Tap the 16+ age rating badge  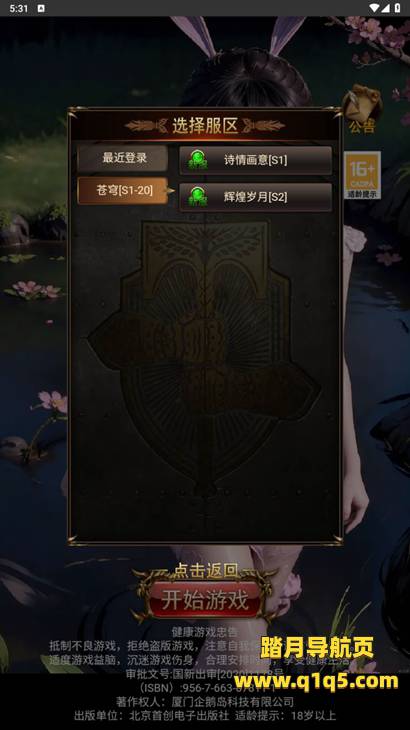(363, 175)
